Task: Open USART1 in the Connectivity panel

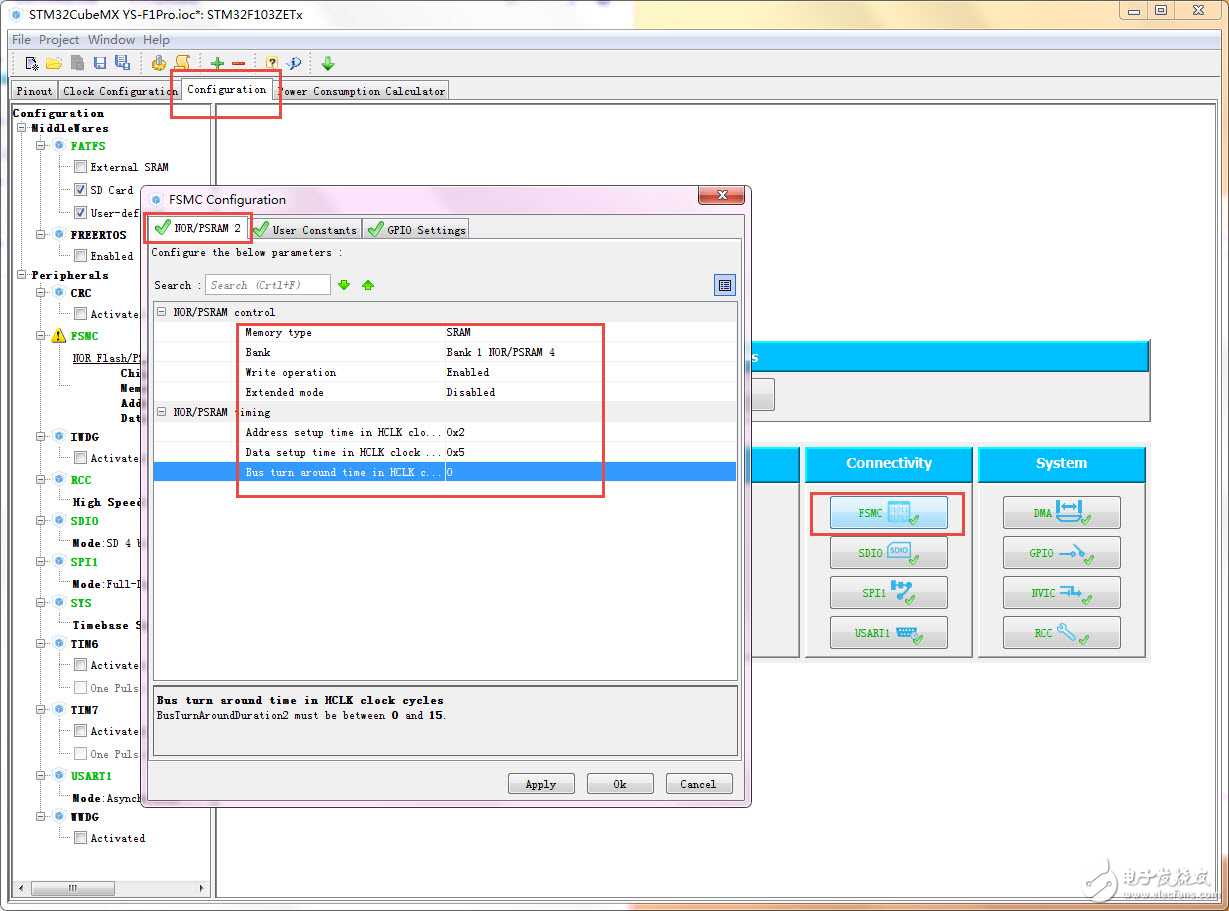Action: coord(888,633)
